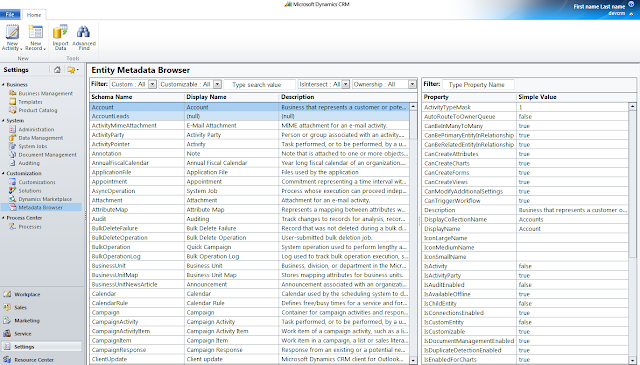Screen dimensions: 640x365
Task: Collapse the ribbon via the top-right chevron
Action: coord(631,14)
